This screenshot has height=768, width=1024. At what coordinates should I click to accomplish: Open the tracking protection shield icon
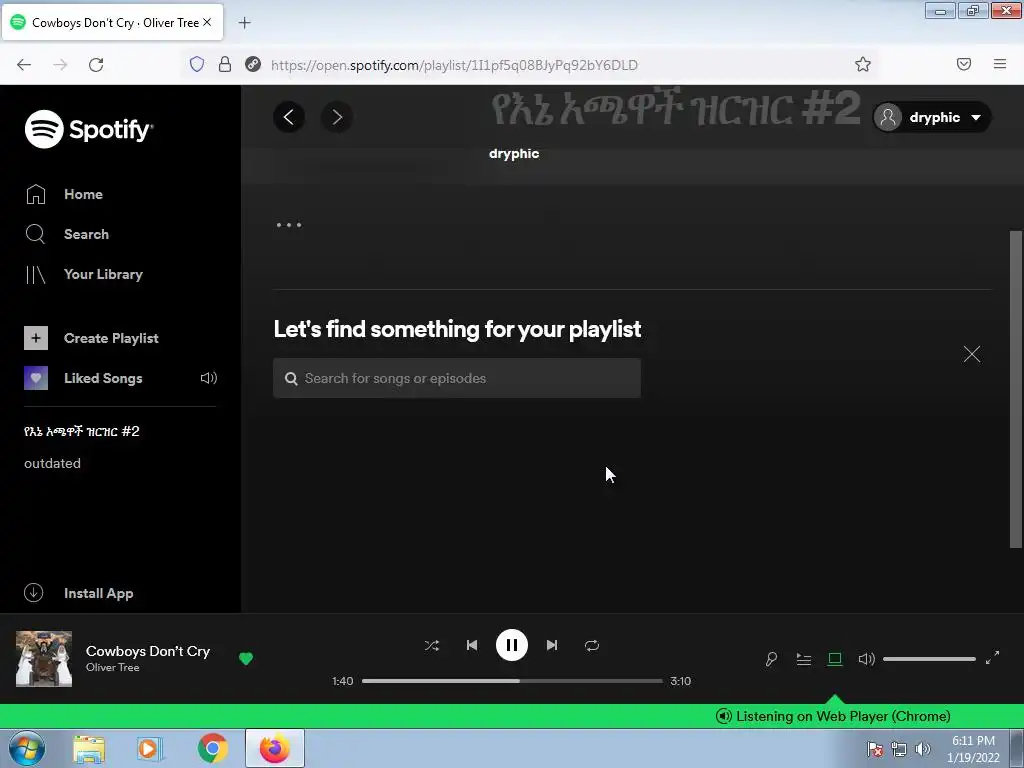tap(197, 64)
